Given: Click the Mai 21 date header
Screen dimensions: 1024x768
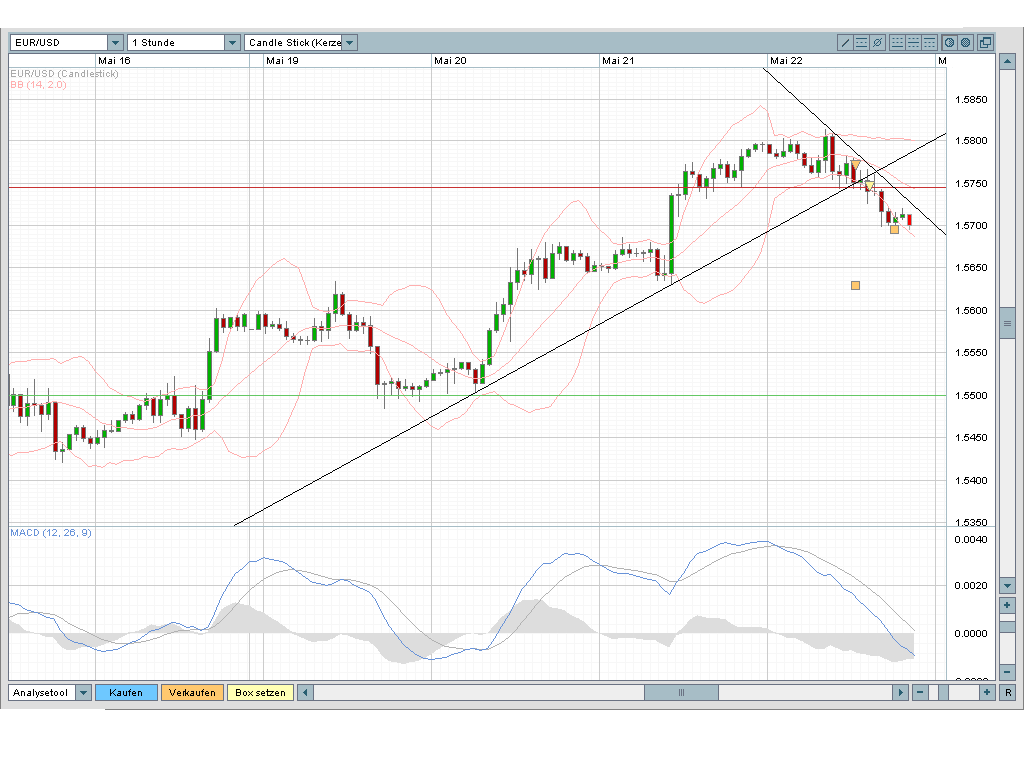Looking at the screenshot, I should (x=618, y=61).
